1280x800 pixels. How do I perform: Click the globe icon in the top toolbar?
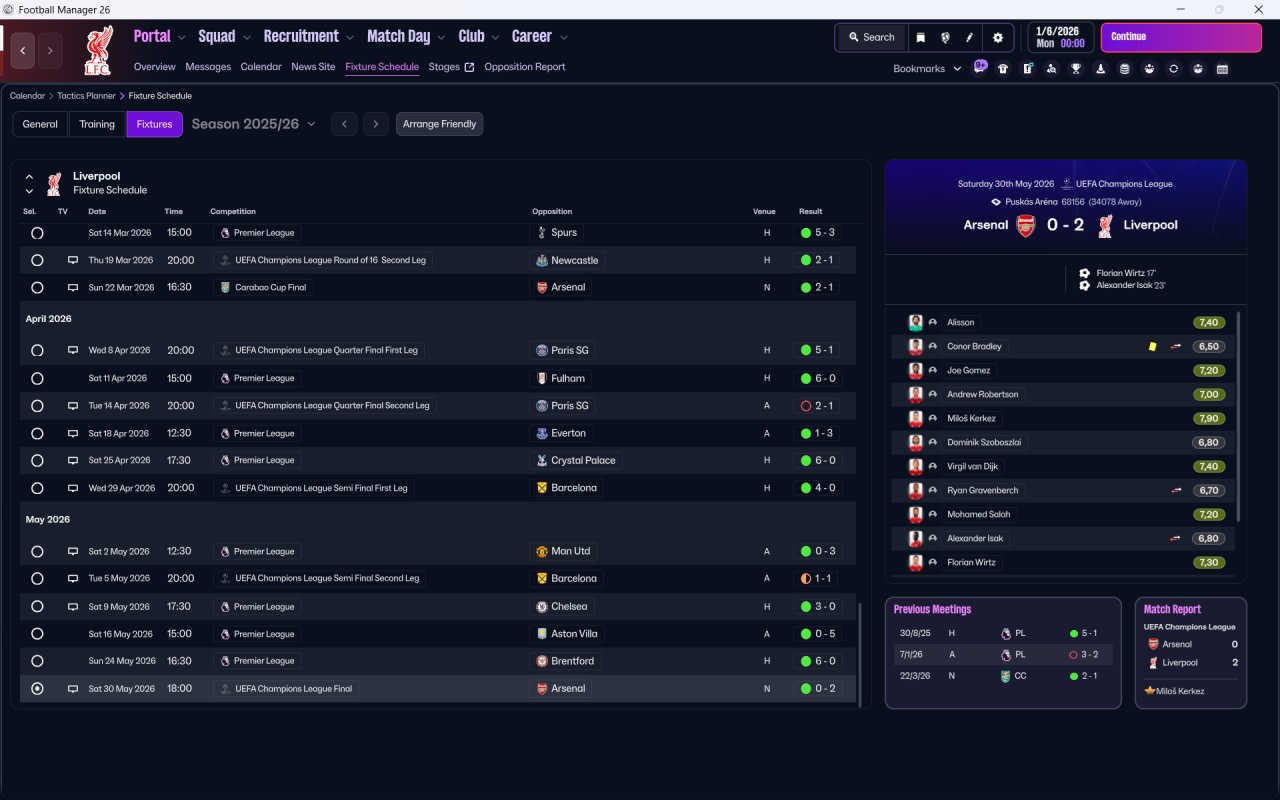click(945, 37)
